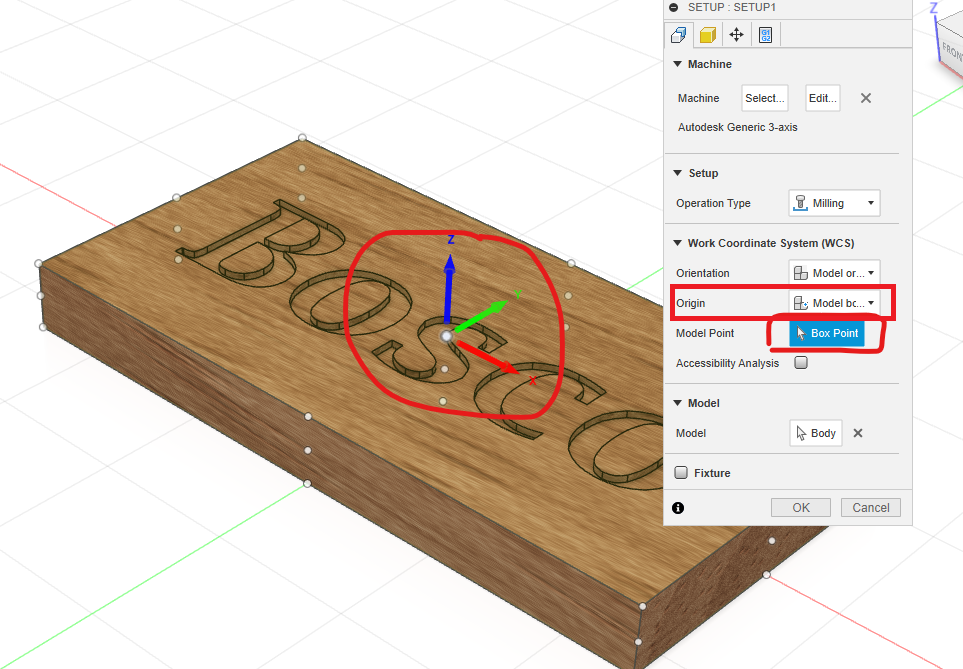Open the Post Process tab (G1 G2 icon)
This screenshot has width=963, height=669.
[765, 35]
